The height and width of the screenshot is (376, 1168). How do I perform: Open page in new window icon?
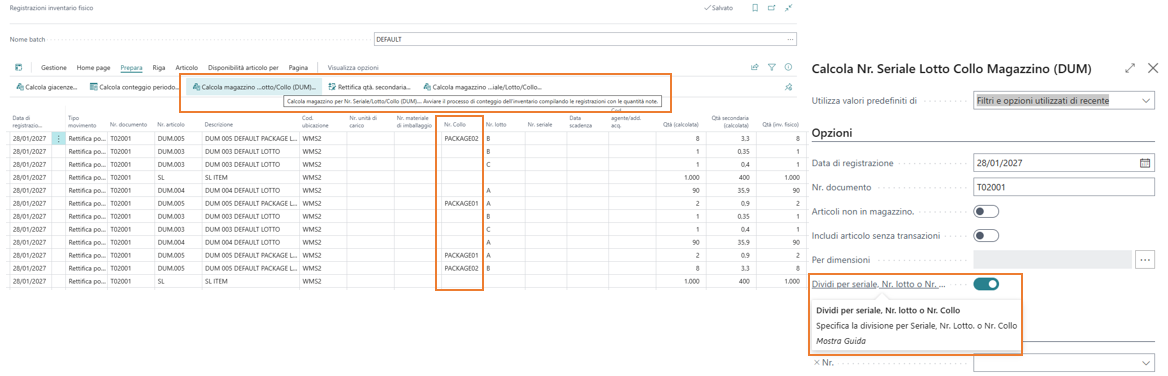(772, 7)
